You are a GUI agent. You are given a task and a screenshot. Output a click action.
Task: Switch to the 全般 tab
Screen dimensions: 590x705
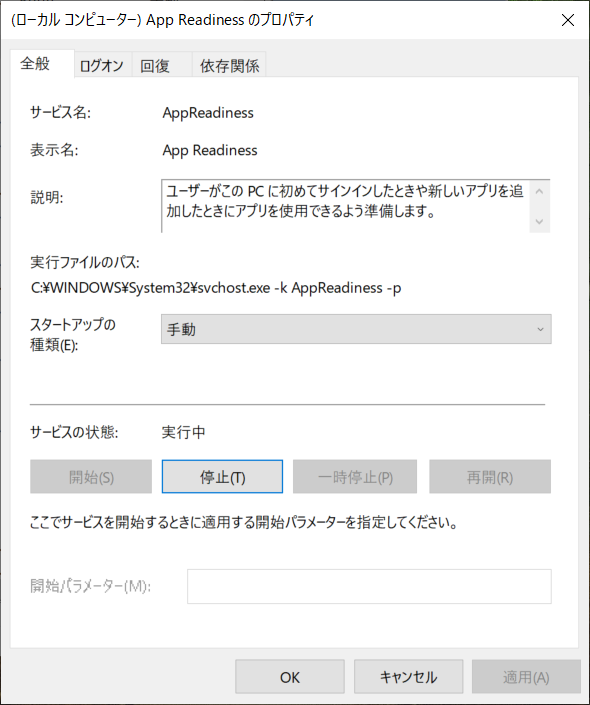pyautogui.click(x=42, y=63)
